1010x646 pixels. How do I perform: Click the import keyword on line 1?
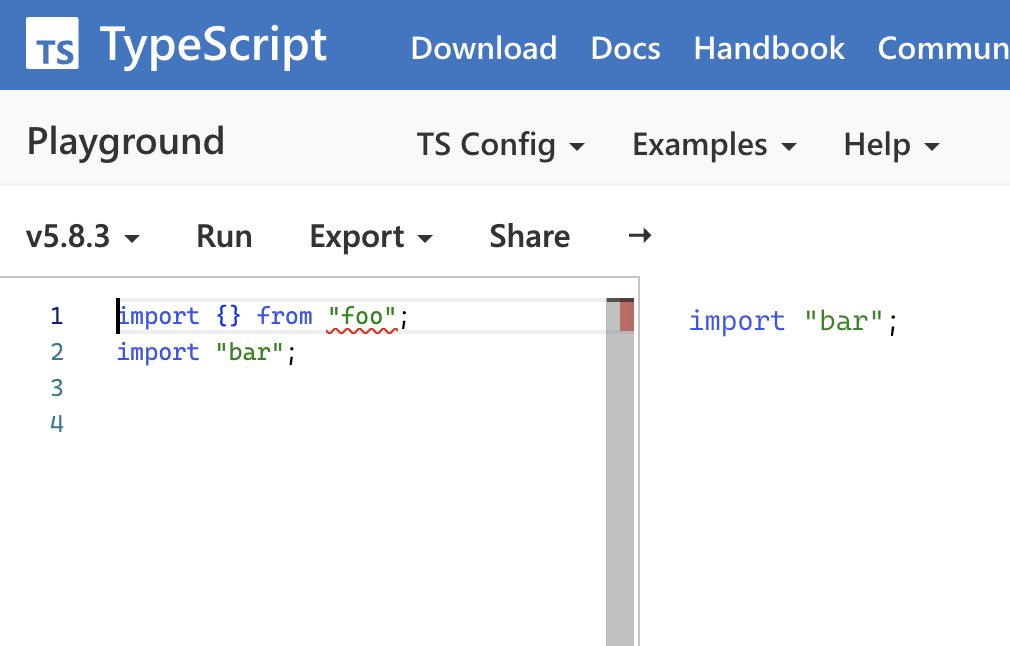tap(158, 316)
